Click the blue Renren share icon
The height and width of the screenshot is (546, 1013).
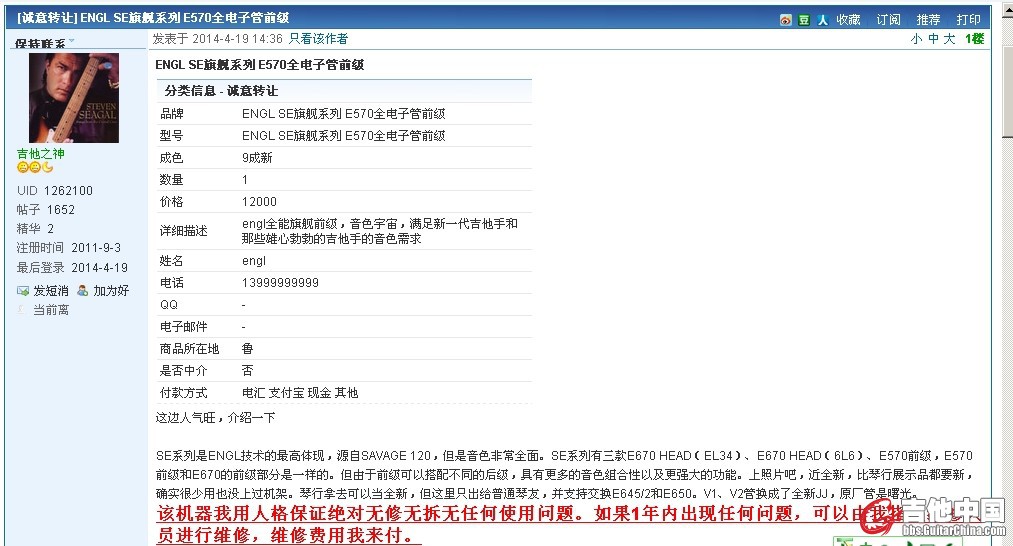[822, 20]
